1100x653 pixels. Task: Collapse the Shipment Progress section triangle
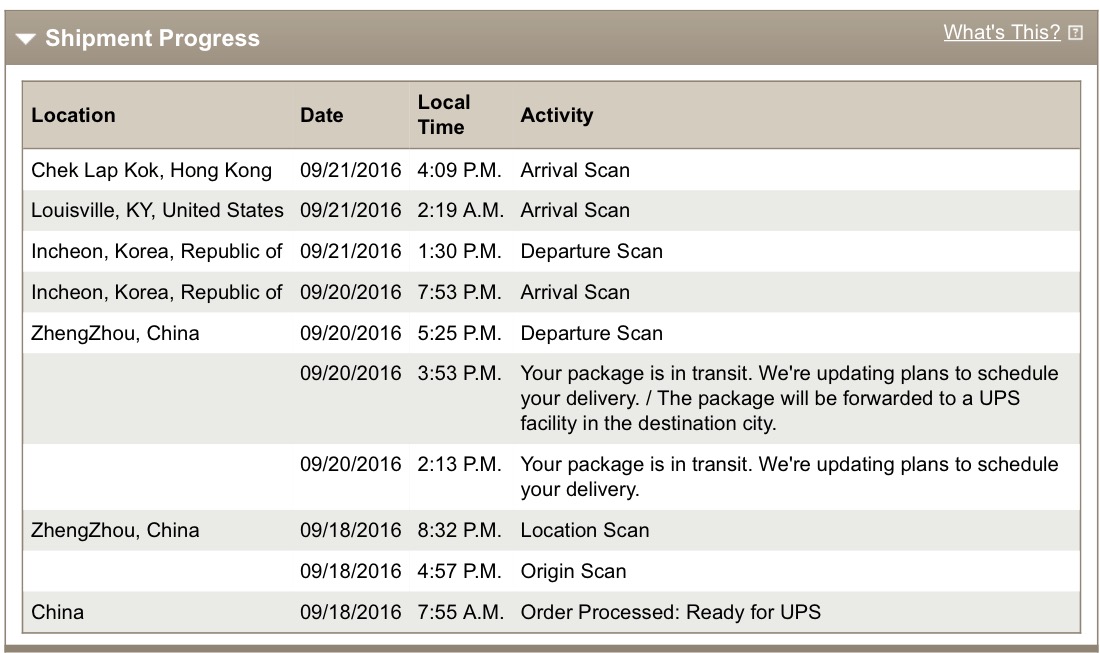pyautogui.click(x=25, y=39)
